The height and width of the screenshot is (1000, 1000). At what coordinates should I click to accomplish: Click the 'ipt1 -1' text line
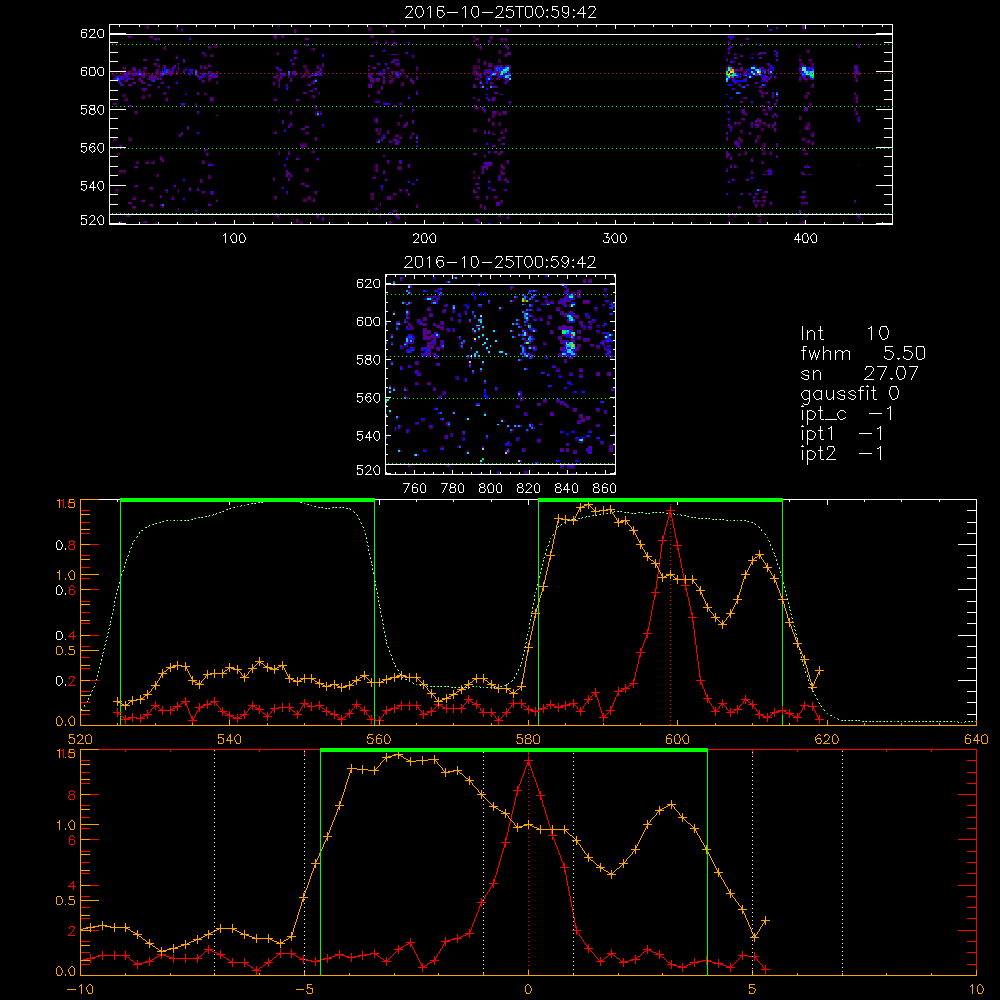(842, 434)
